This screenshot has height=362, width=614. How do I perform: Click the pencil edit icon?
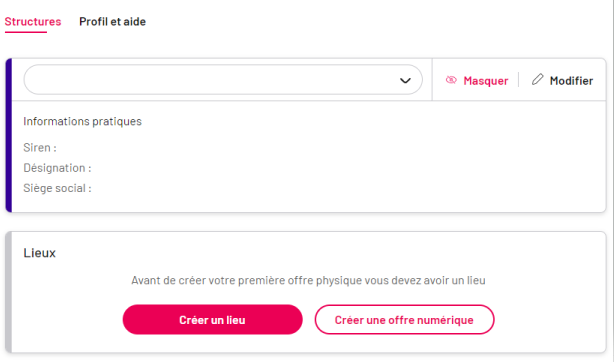coord(538,80)
